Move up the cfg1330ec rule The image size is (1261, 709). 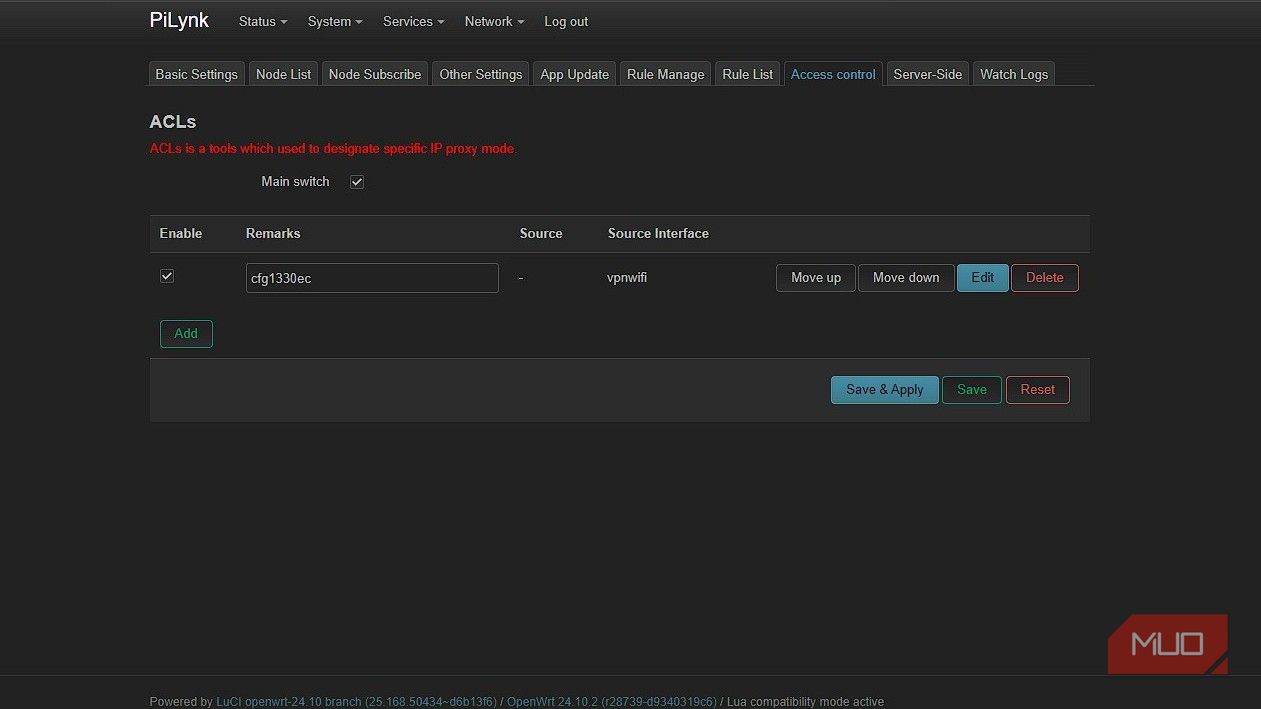pos(816,278)
